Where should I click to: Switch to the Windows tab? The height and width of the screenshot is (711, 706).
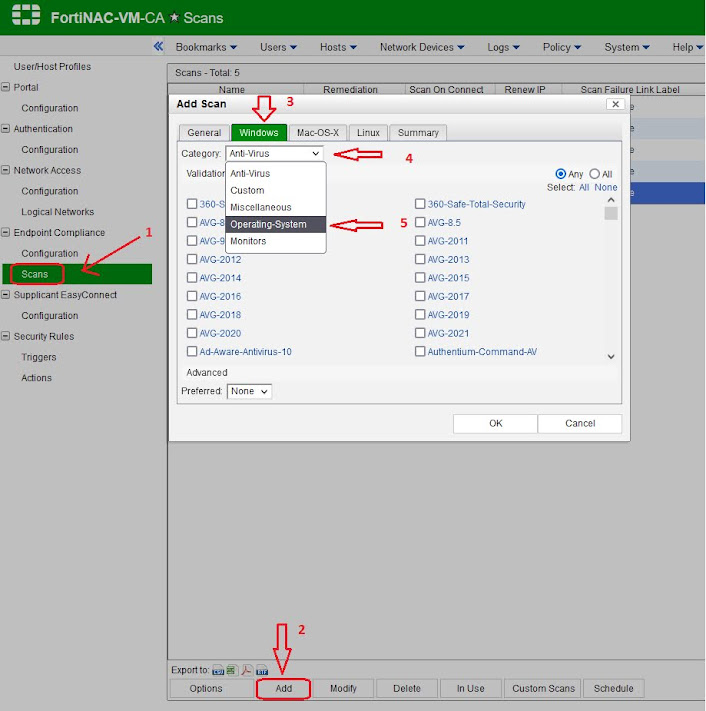pos(259,132)
